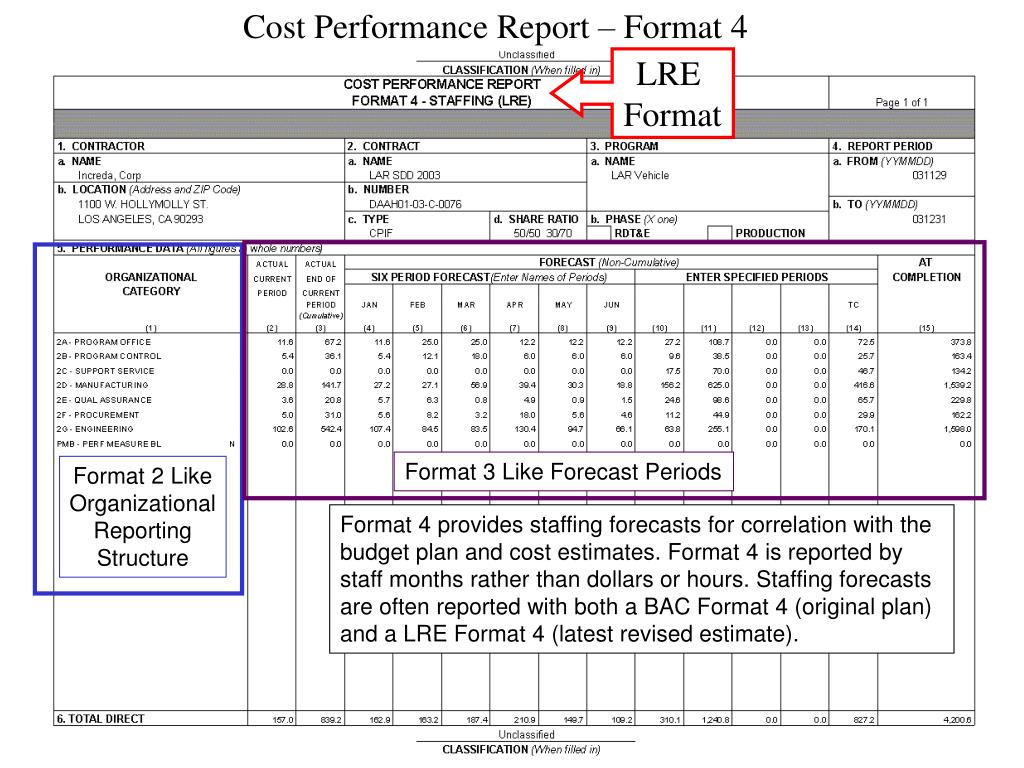
Task: Select 'LOS ANGELES, CA 90293' location text
Action: [x=140, y=219]
